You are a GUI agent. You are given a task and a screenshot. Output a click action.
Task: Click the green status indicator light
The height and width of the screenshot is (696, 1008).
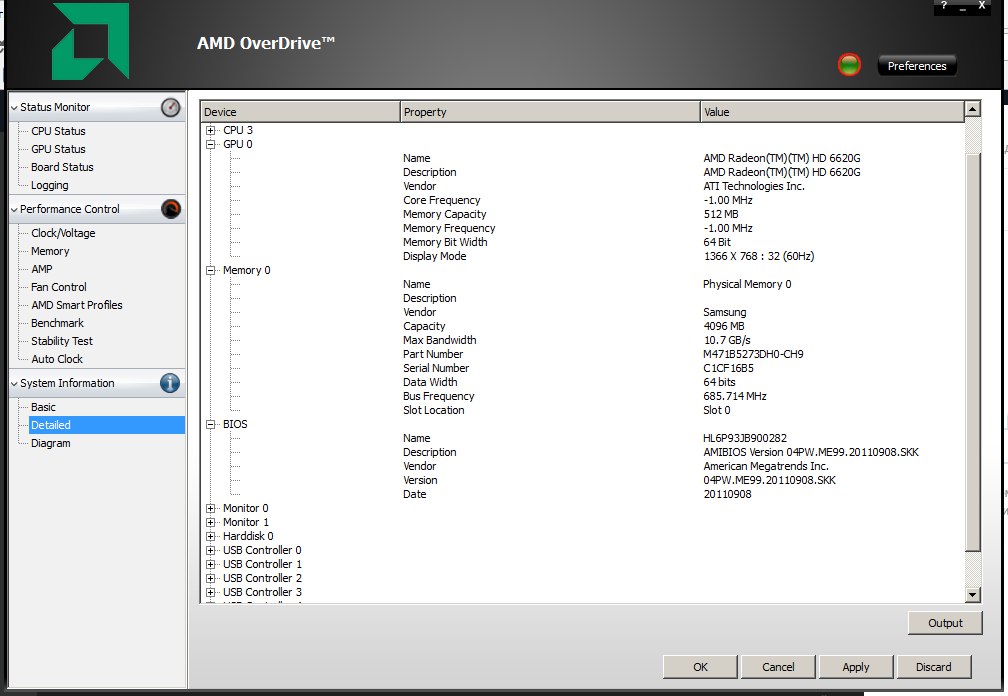coord(849,65)
